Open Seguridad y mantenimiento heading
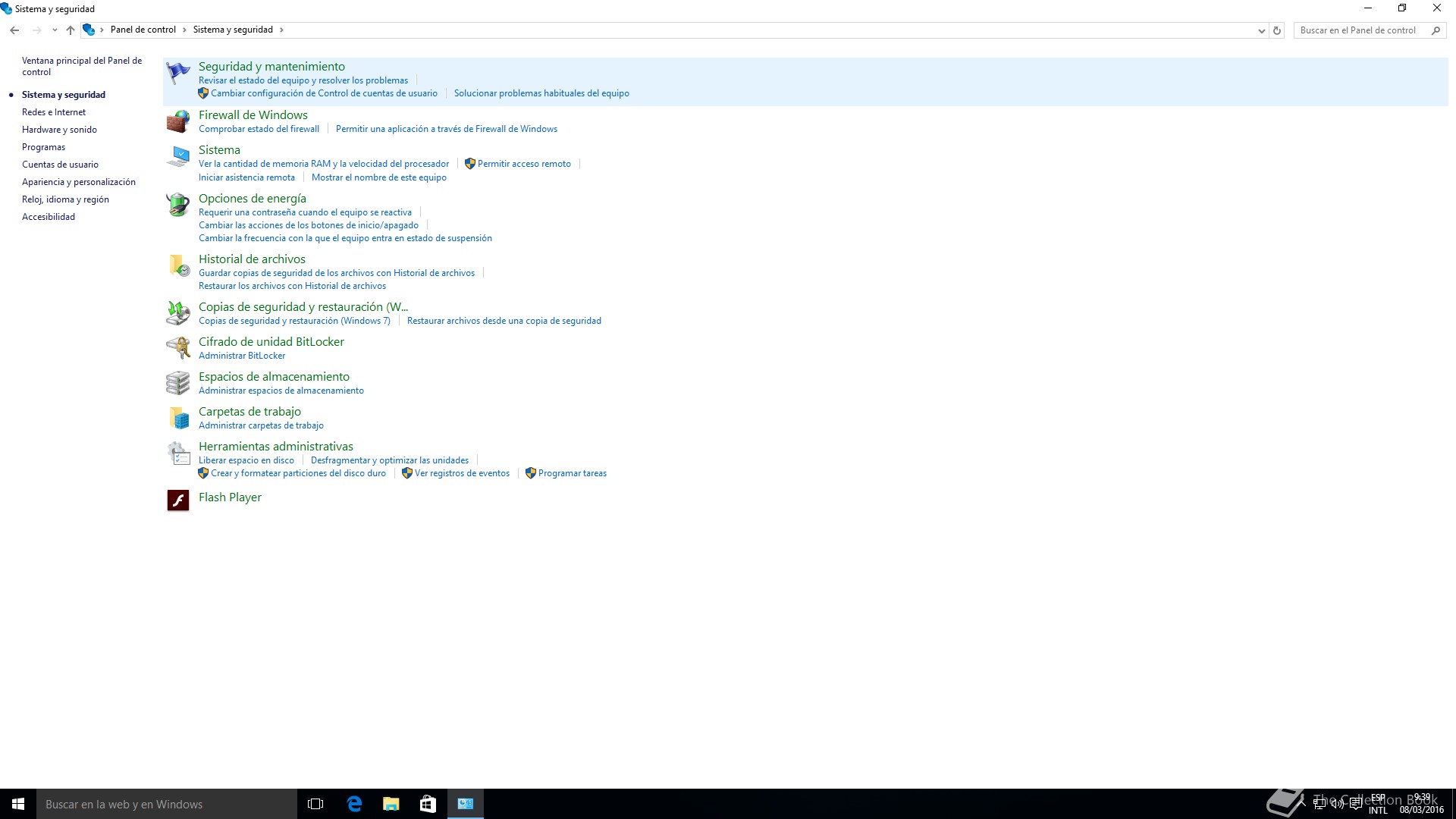Screen dimensions: 1456x819 click(271, 67)
